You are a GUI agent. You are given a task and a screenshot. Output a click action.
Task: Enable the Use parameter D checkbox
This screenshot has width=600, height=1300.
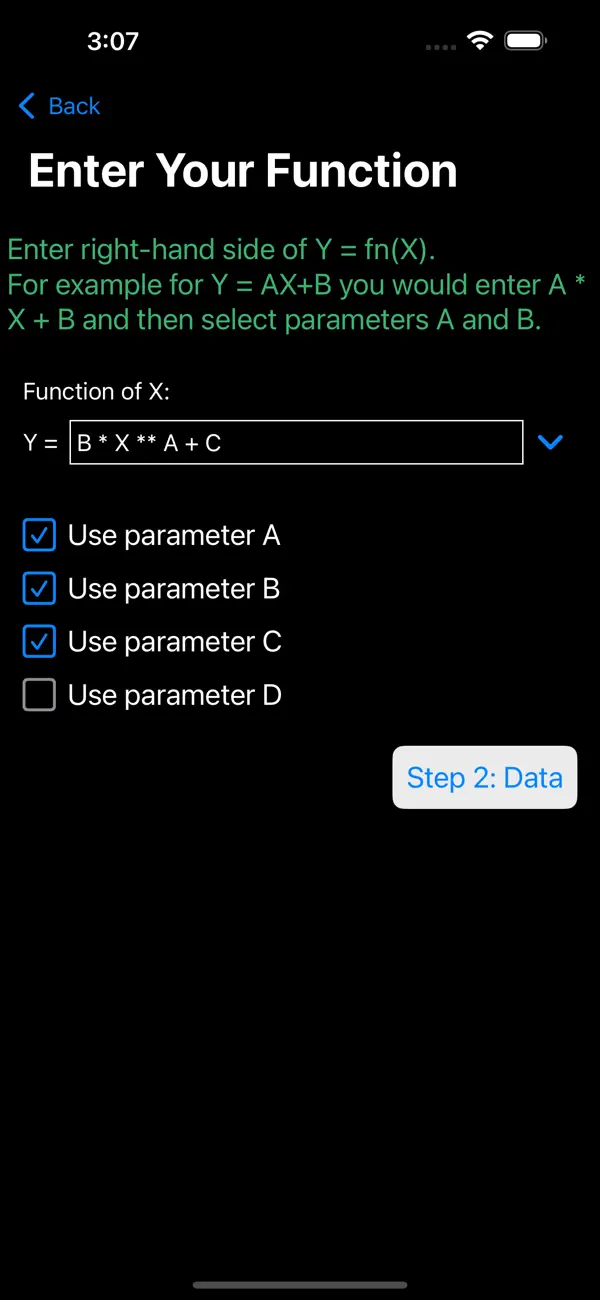click(38, 694)
